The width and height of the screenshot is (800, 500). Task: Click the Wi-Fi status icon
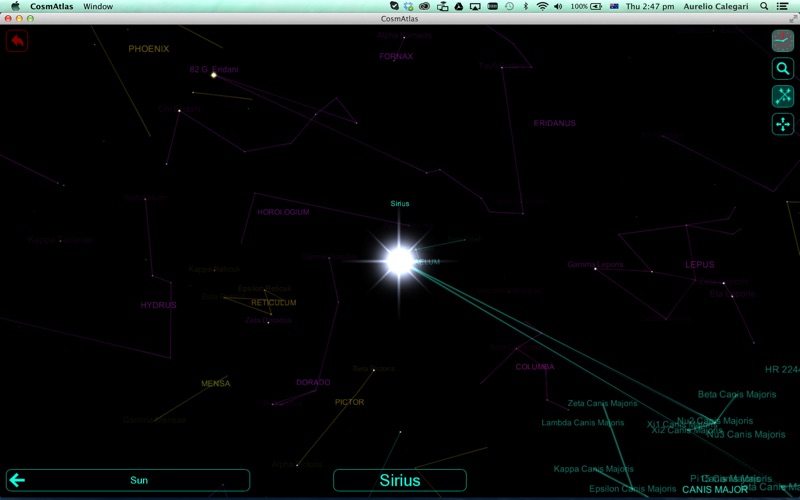pos(542,6)
